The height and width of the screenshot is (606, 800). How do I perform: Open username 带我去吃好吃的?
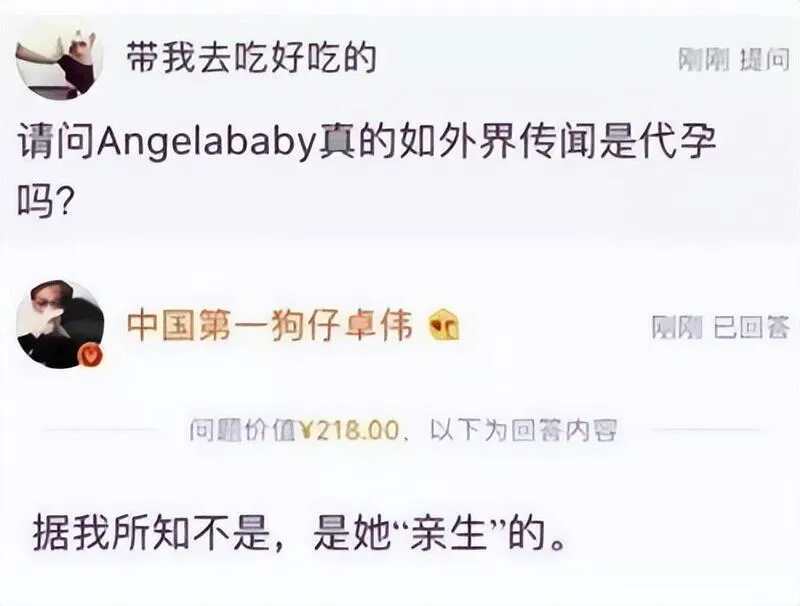[252, 57]
